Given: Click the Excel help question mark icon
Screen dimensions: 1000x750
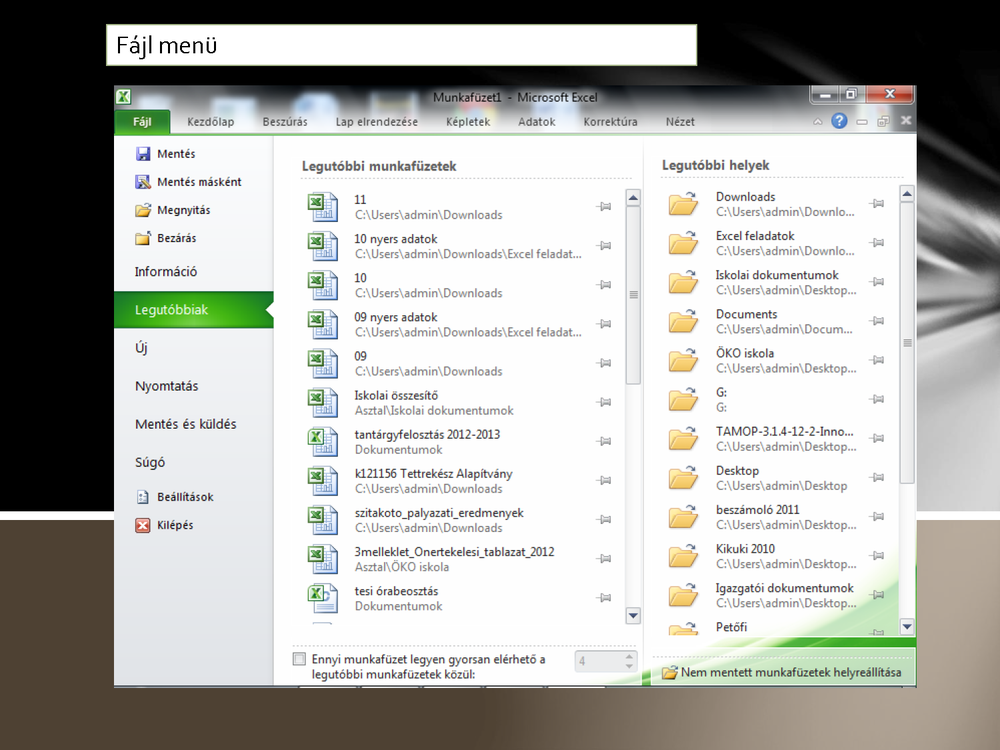Looking at the screenshot, I should click(x=839, y=121).
